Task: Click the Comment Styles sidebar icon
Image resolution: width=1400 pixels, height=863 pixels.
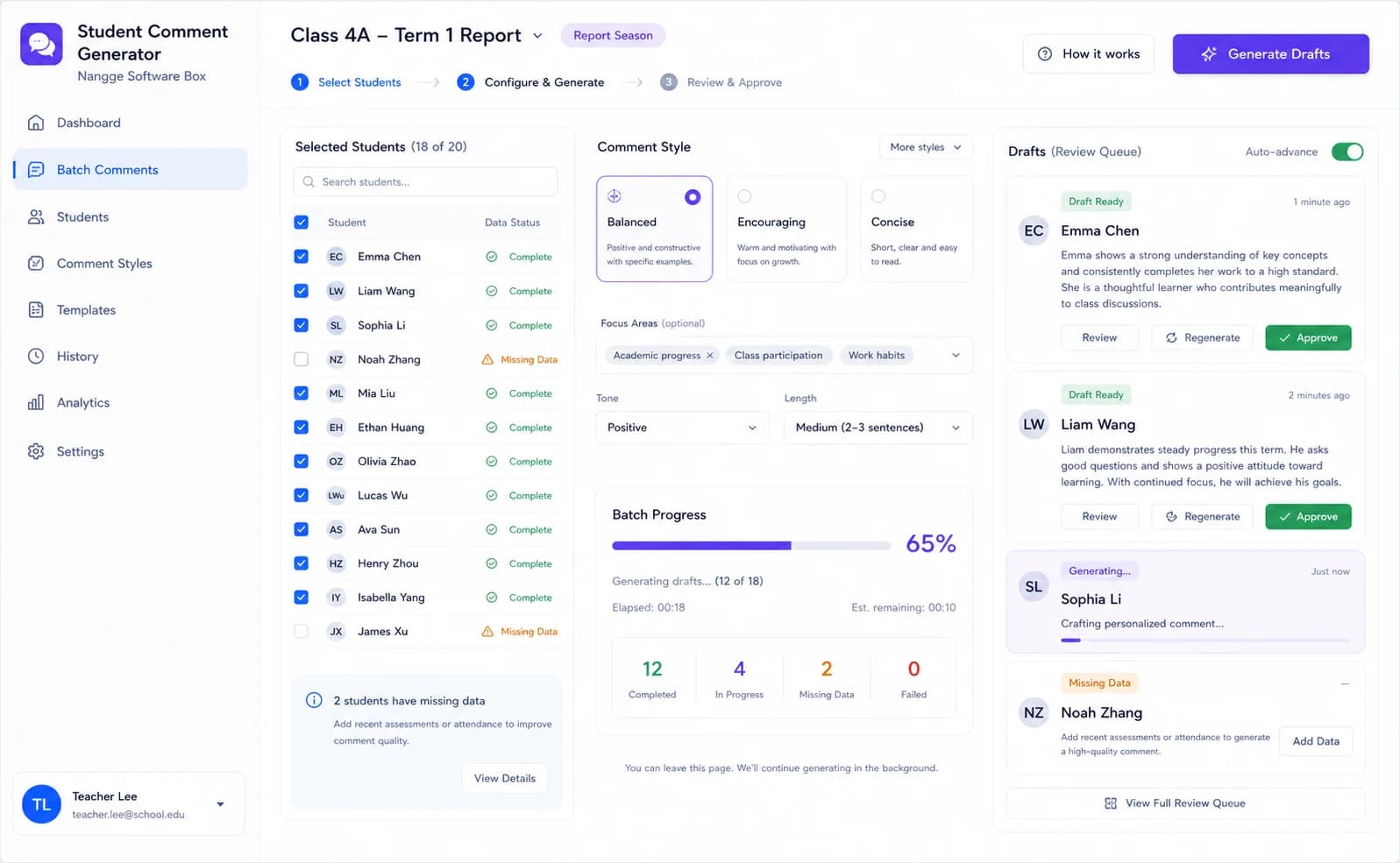Action: [36, 264]
